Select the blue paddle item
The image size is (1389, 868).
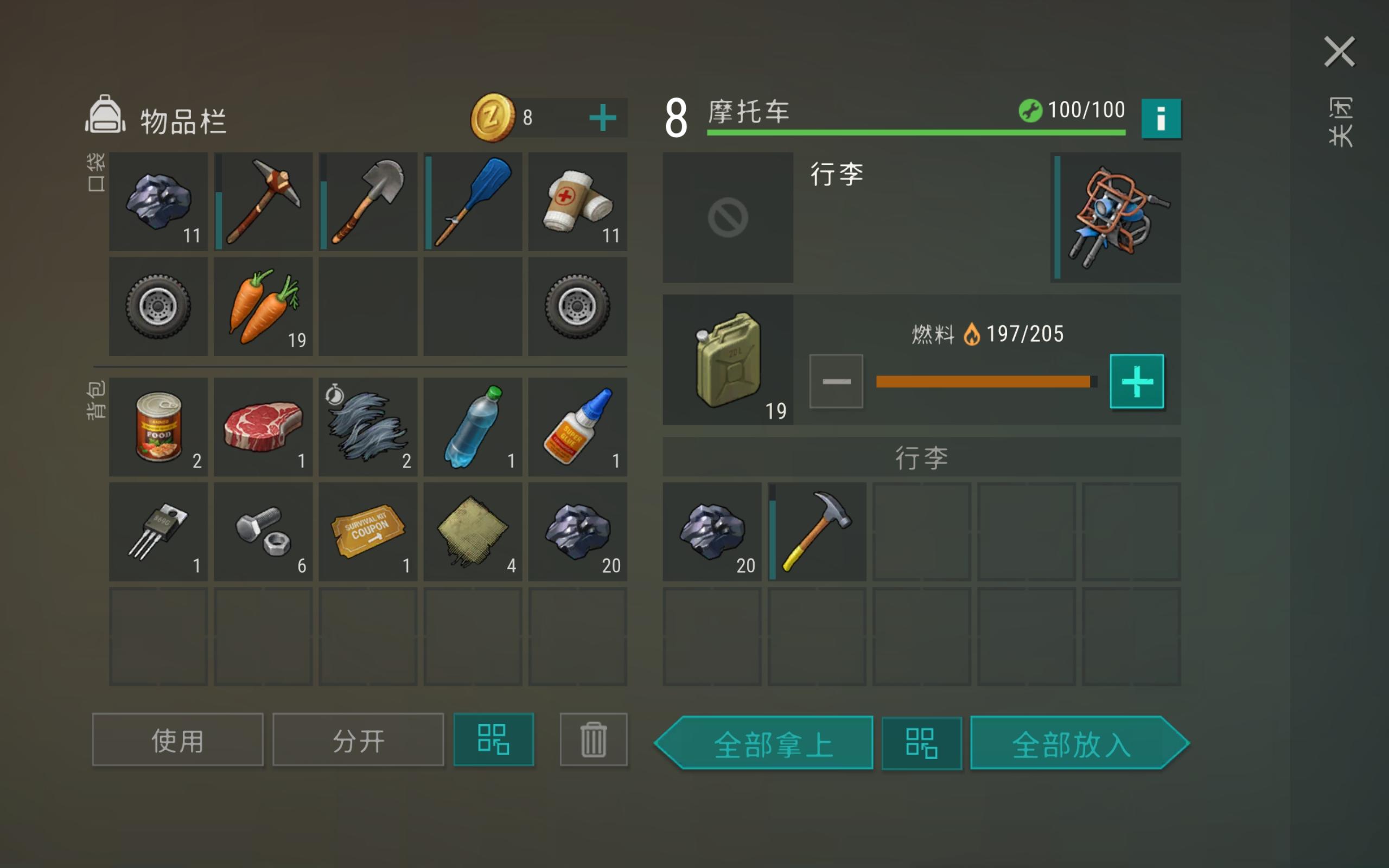(x=473, y=201)
